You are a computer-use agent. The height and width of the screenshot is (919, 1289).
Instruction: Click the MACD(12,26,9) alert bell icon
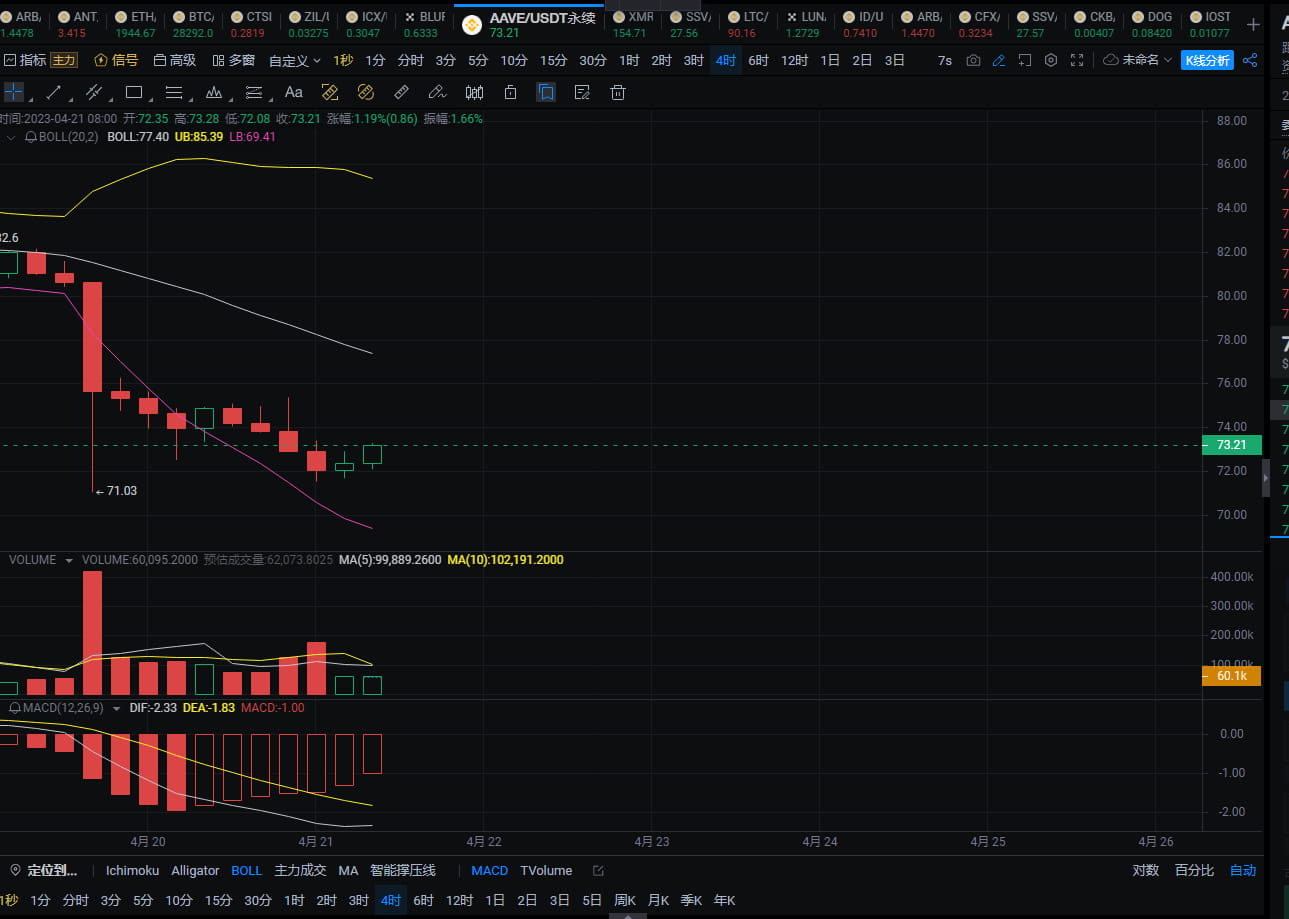(x=14, y=708)
